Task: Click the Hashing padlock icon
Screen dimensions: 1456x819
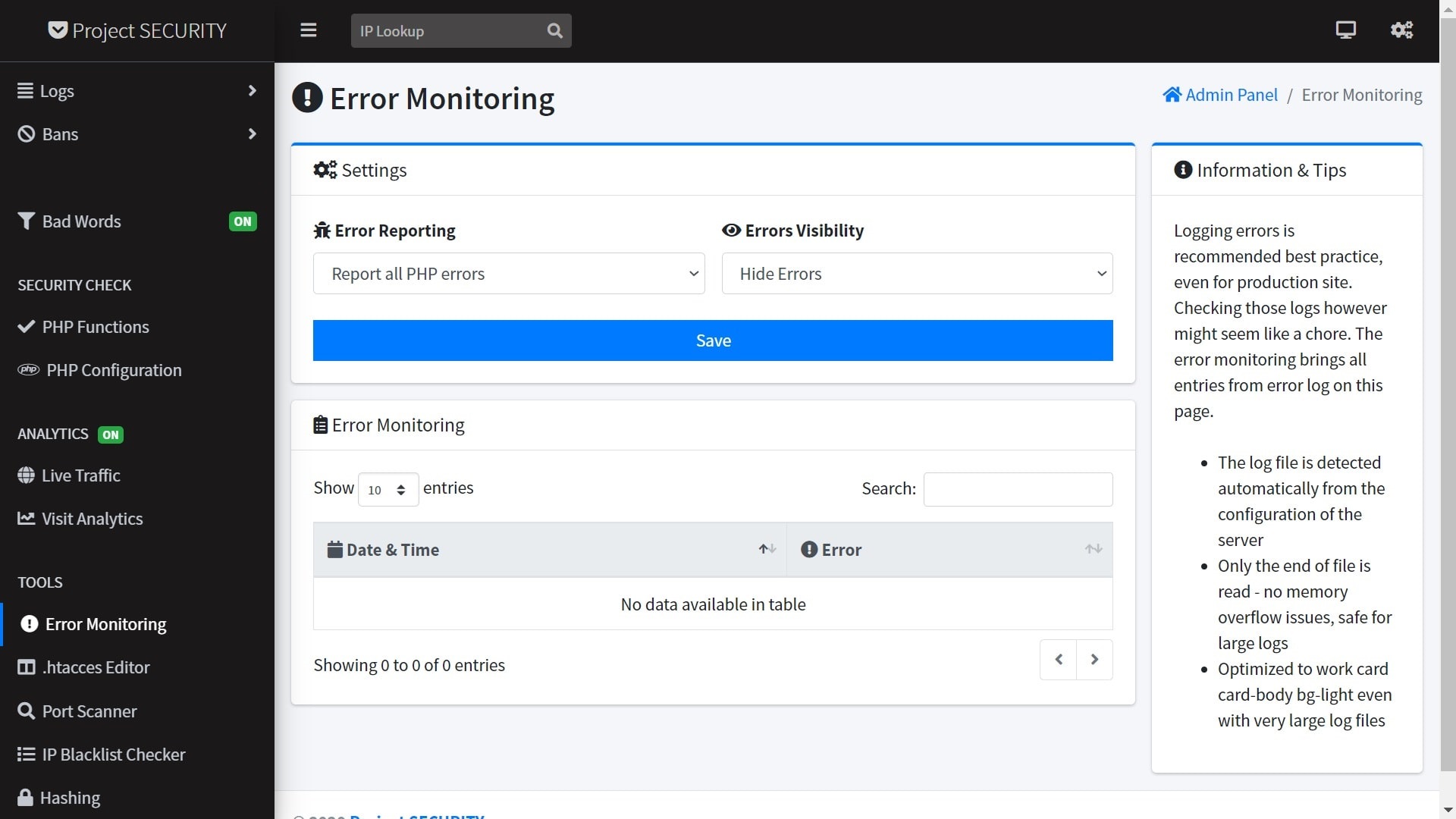Action: [25, 797]
